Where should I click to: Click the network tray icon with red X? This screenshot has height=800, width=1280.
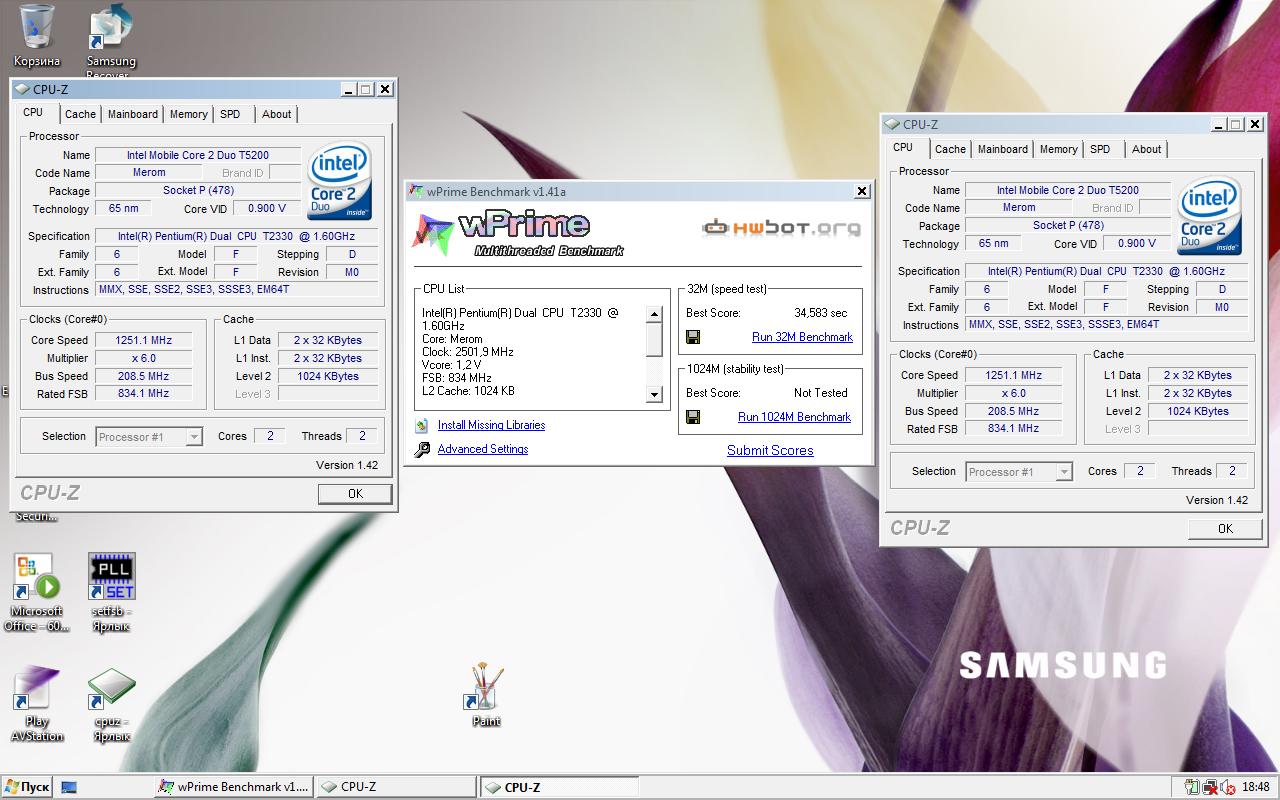click(x=1210, y=787)
